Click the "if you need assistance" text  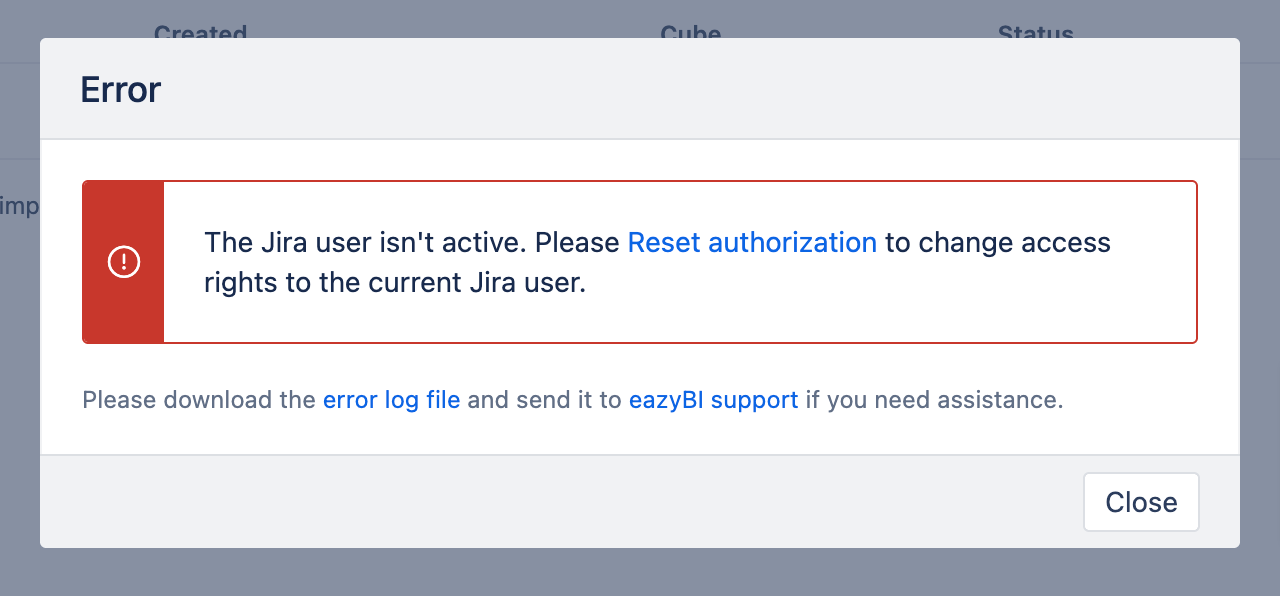[x=934, y=400]
